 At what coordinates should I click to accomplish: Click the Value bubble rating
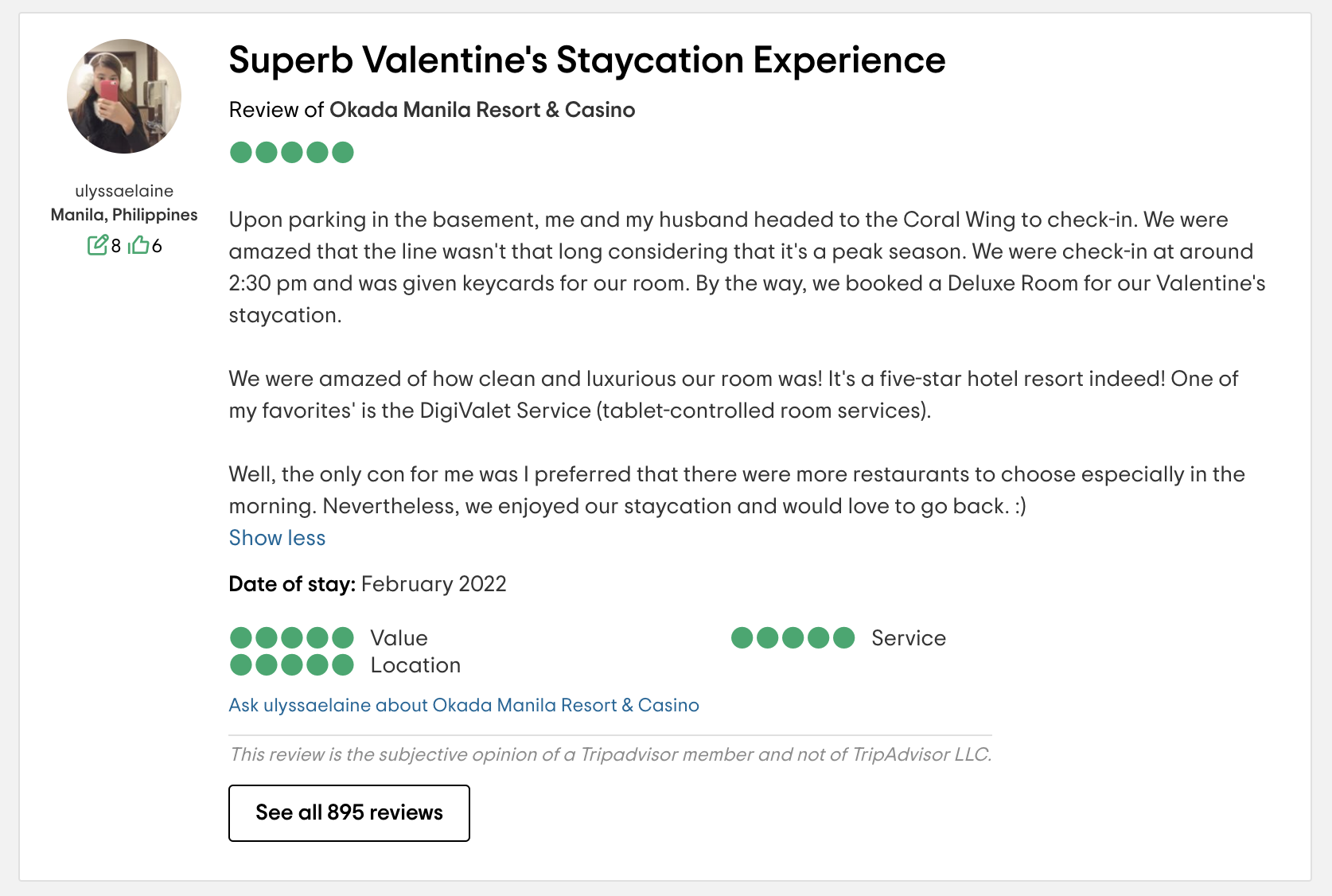291,638
